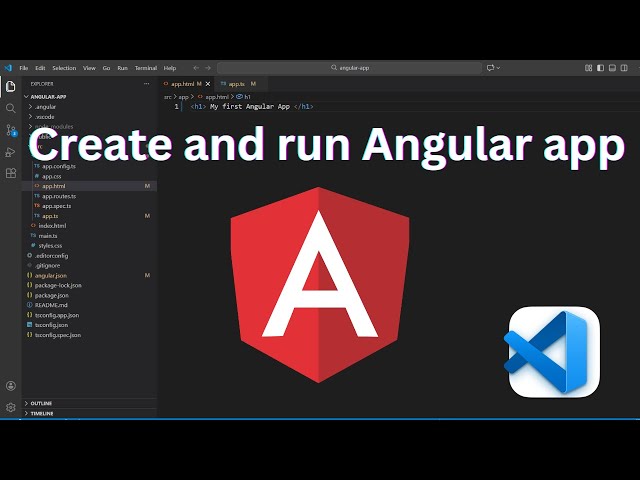The width and height of the screenshot is (640, 480).
Task: Expand the OUTLINE section
Action: [x=38, y=403]
